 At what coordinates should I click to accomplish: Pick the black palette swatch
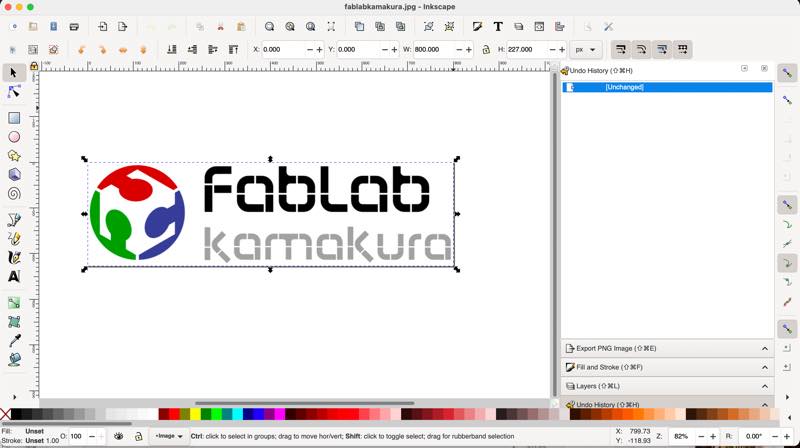click(x=16, y=413)
